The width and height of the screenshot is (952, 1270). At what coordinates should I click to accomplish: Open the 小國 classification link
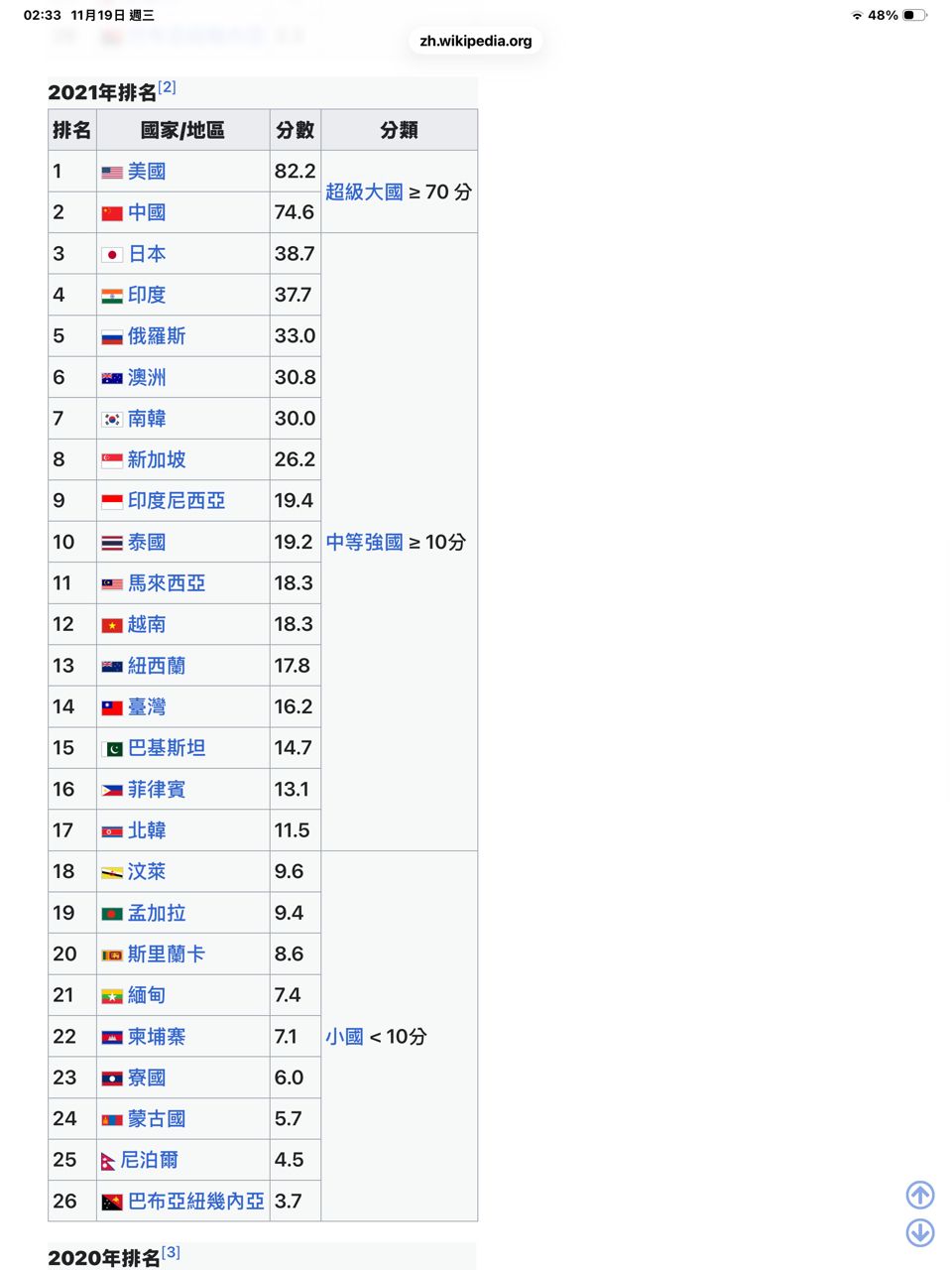[x=344, y=1036]
